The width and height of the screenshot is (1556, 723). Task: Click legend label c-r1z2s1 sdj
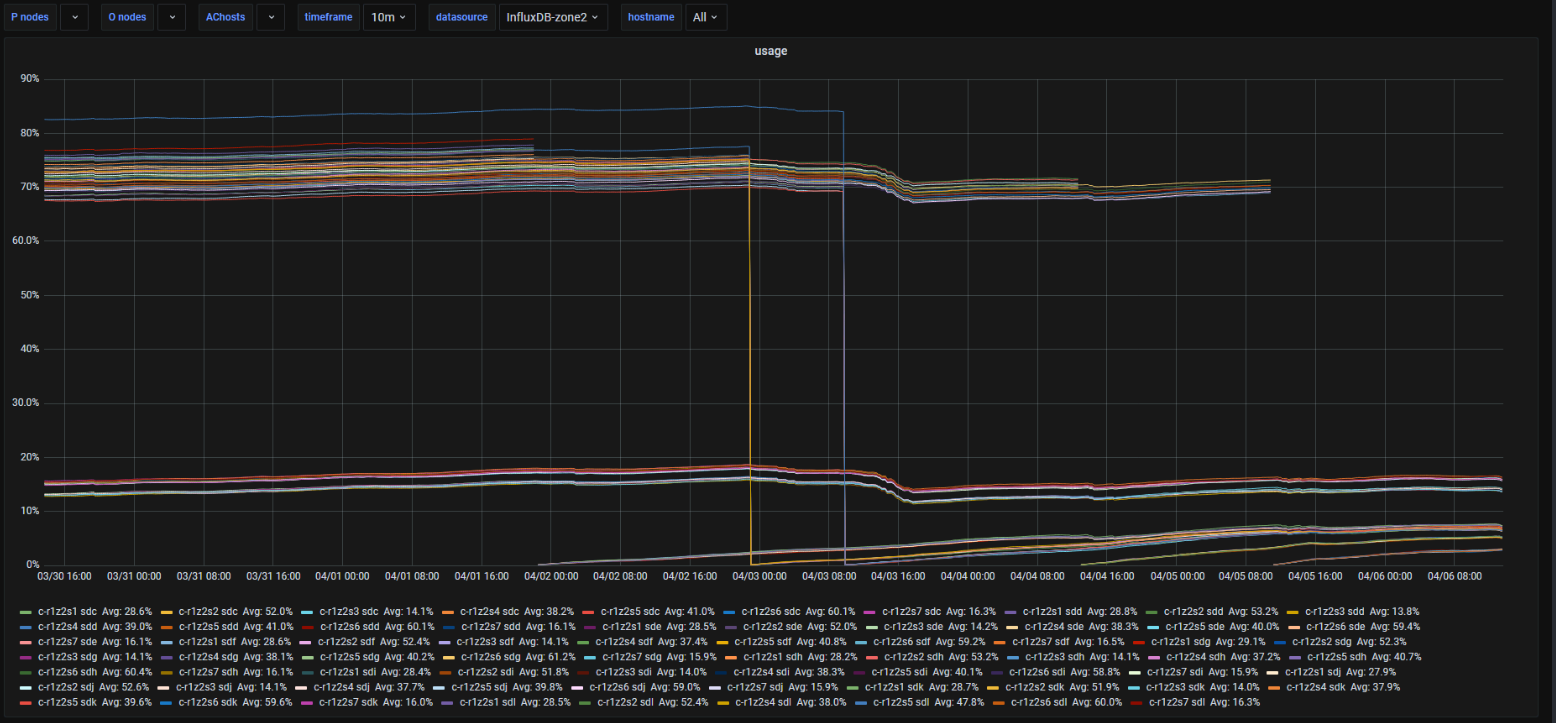[1314, 672]
